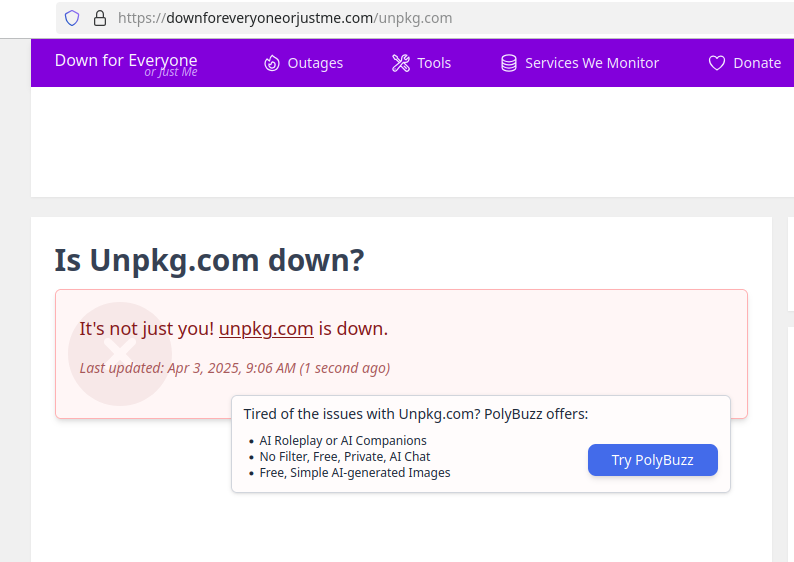The height and width of the screenshot is (562, 794).
Task: Click 'Free, Simple AI-generated Images' bullet
Action: coord(354,472)
